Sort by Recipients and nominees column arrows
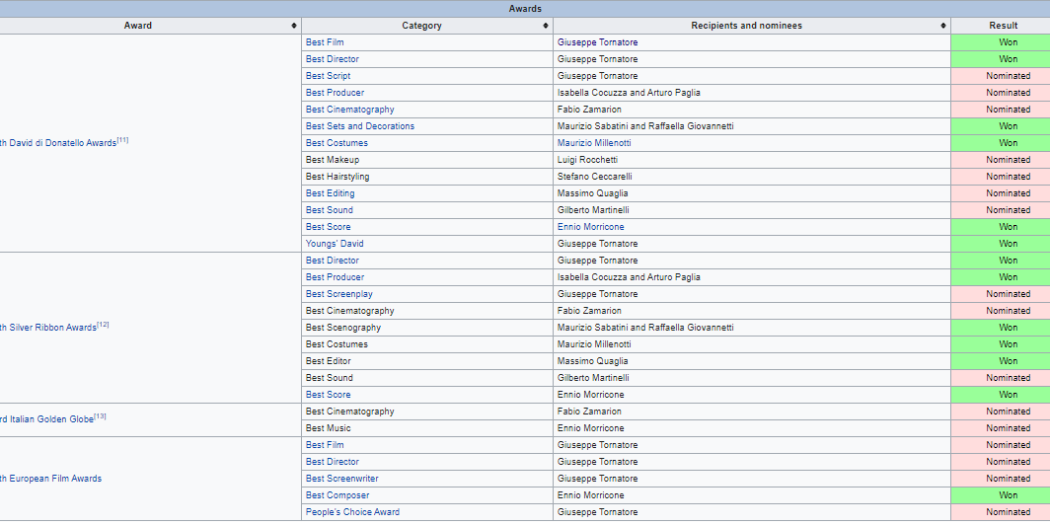1050x525 pixels. click(x=944, y=25)
